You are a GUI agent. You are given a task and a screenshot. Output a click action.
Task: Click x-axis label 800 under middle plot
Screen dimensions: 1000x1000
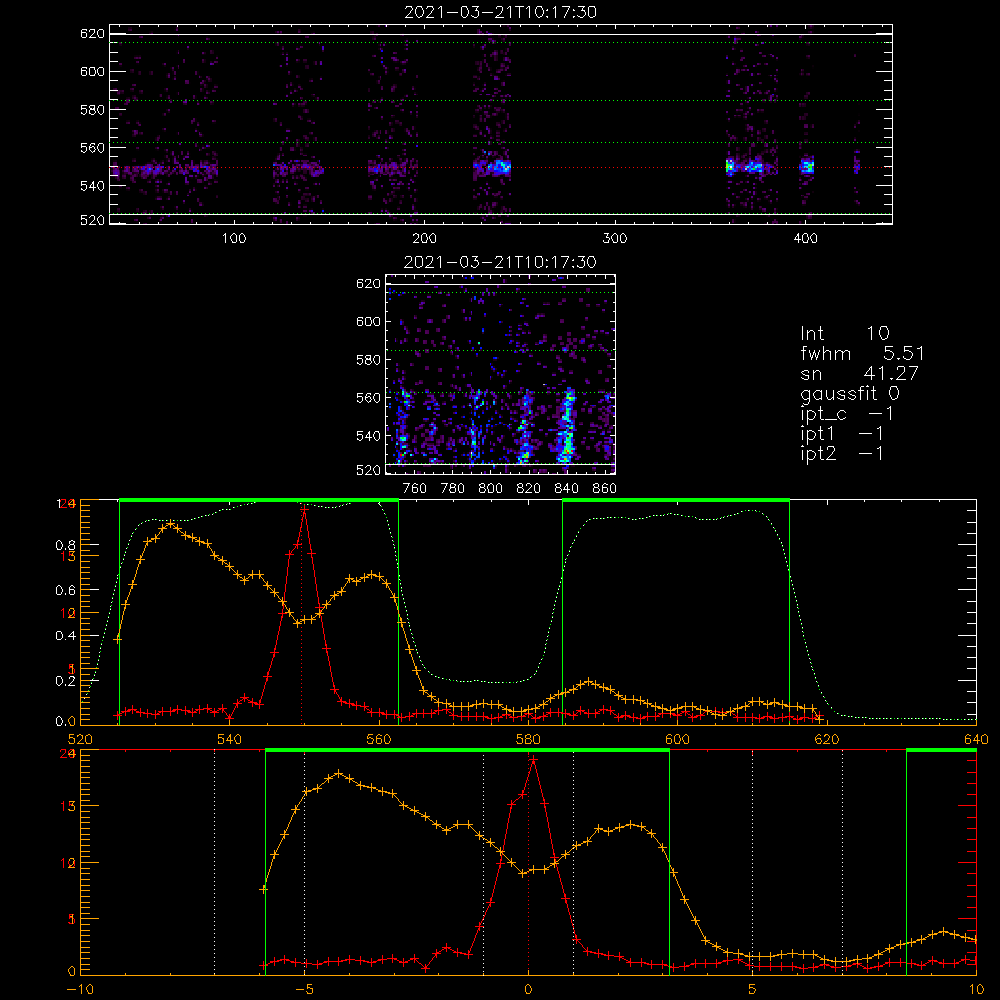pos(490,489)
